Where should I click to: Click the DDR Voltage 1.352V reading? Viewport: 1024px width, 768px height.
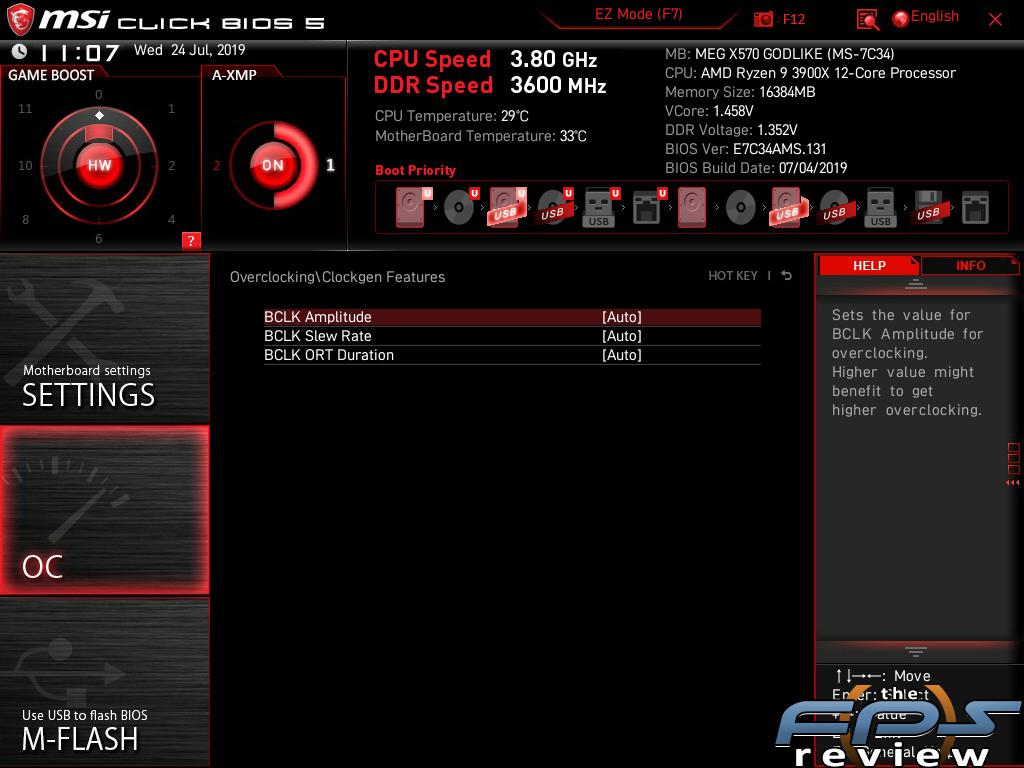click(x=731, y=130)
